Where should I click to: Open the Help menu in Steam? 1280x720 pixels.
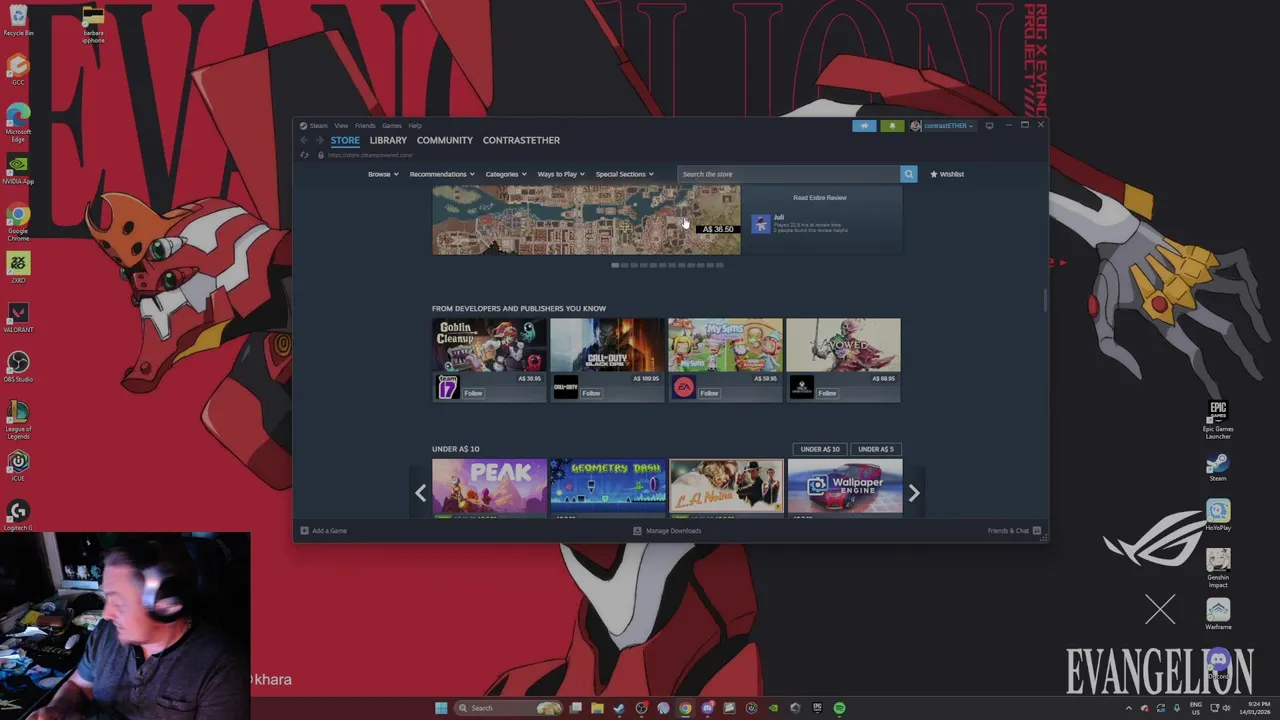pyautogui.click(x=415, y=126)
